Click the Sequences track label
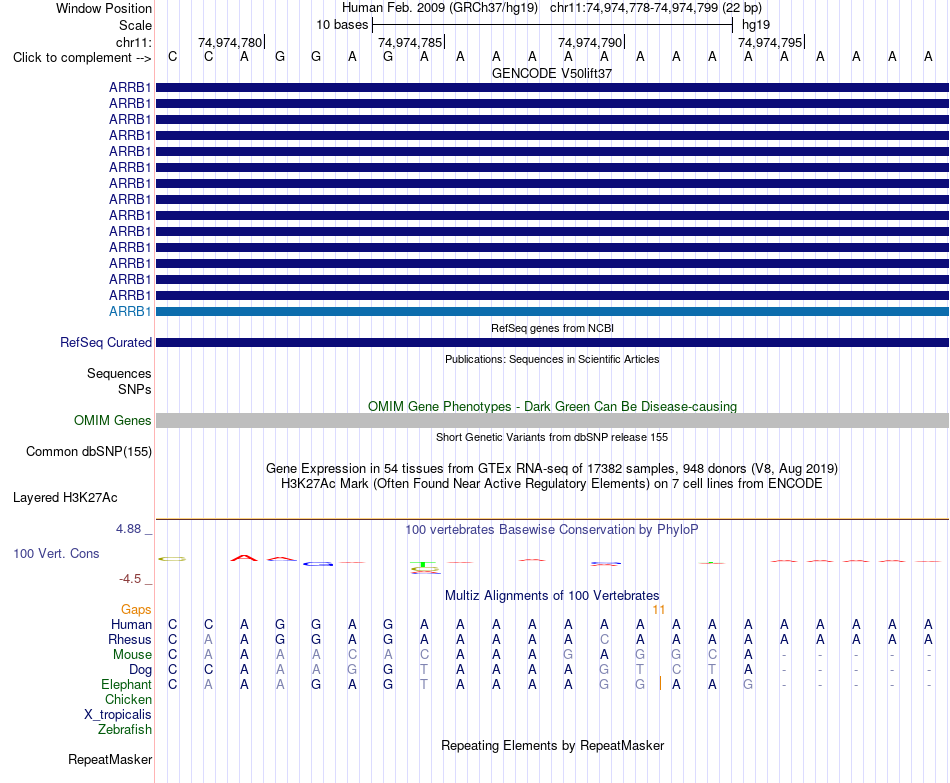Image resolution: width=950 pixels, height=783 pixels. click(x=119, y=373)
